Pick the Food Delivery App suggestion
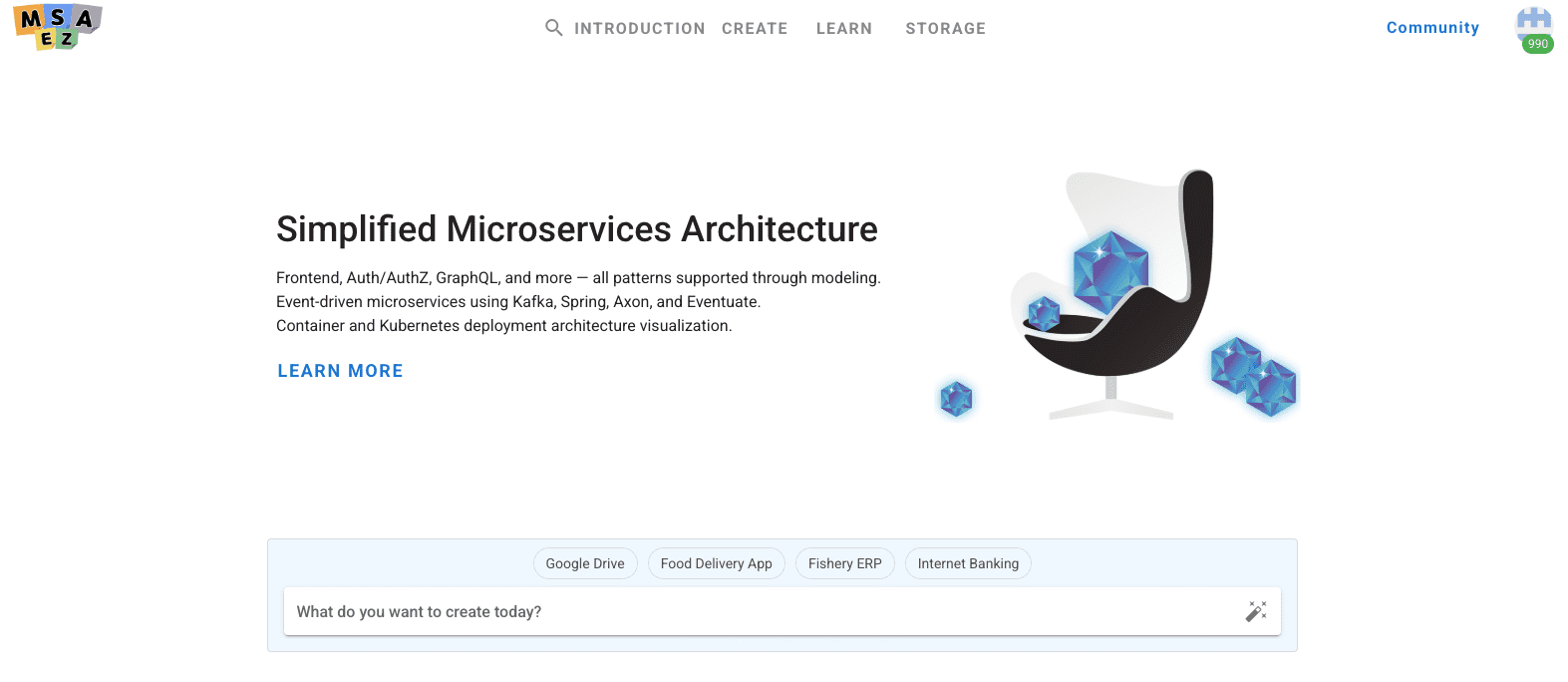Image resolution: width=1568 pixels, height=682 pixels. click(x=716, y=563)
